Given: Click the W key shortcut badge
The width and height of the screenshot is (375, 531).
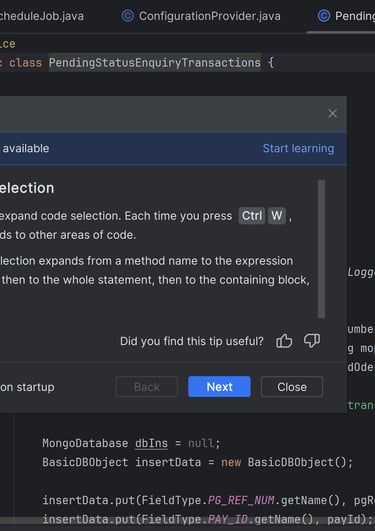Looking at the screenshot, I should [x=277, y=215].
